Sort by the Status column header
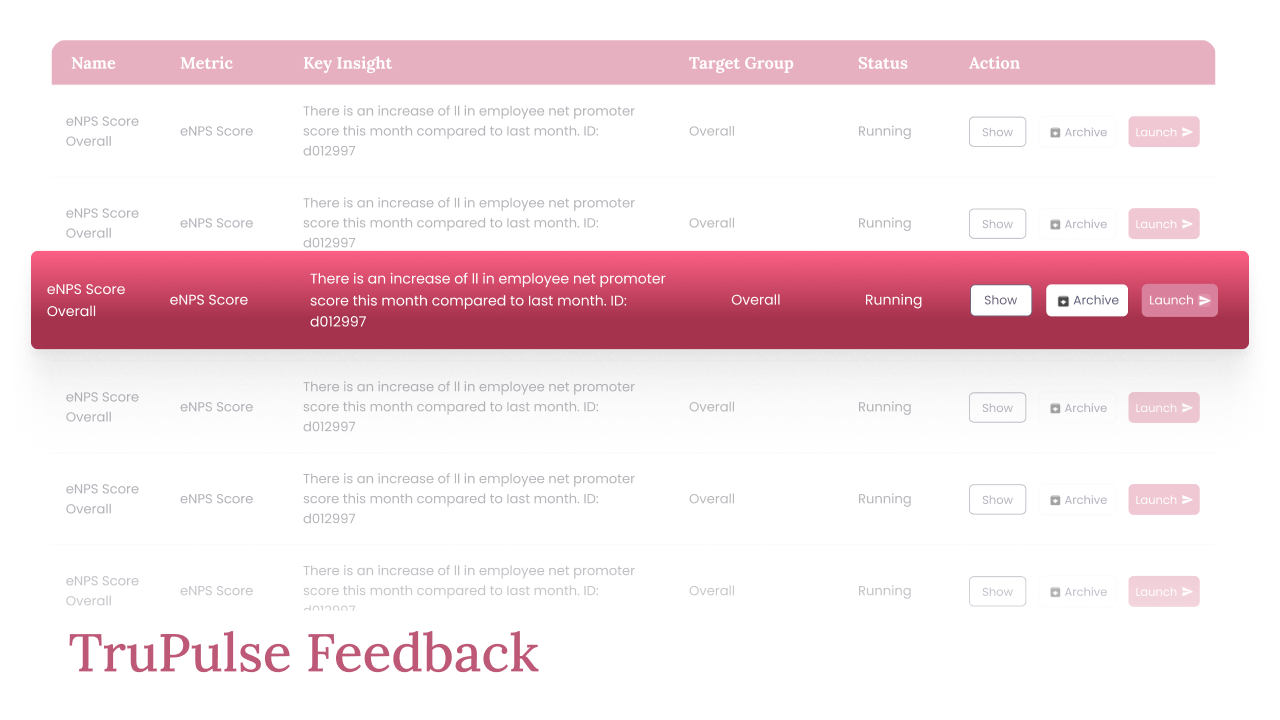Screen dimensions: 1280x720 pos(883,63)
